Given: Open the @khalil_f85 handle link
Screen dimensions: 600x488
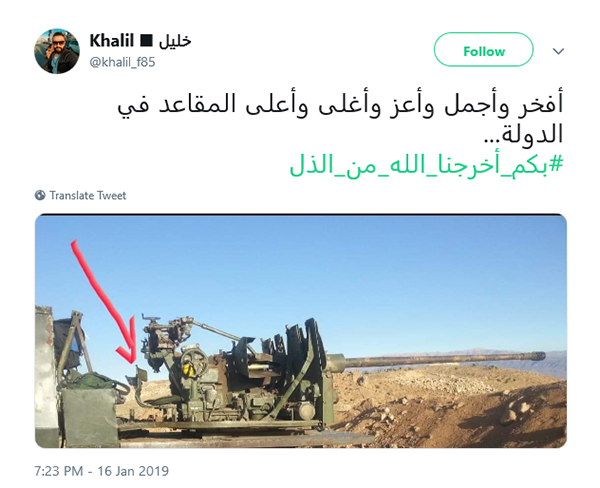Looking at the screenshot, I should (x=122, y=62).
